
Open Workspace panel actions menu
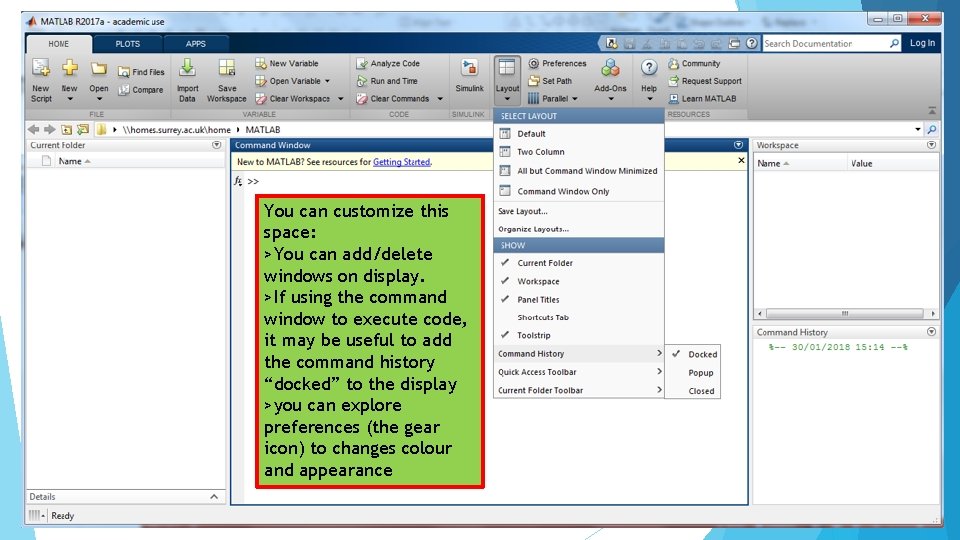click(931, 145)
